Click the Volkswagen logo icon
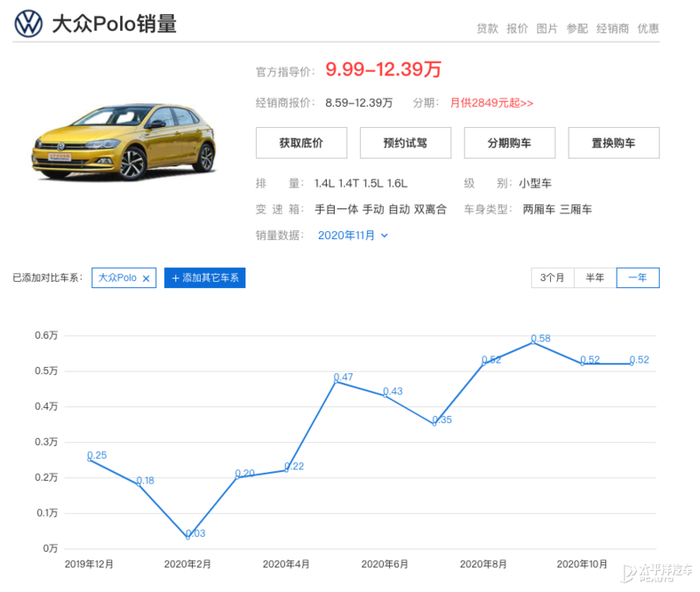This screenshot has width=700, height=592. click(x=28, y=24)
